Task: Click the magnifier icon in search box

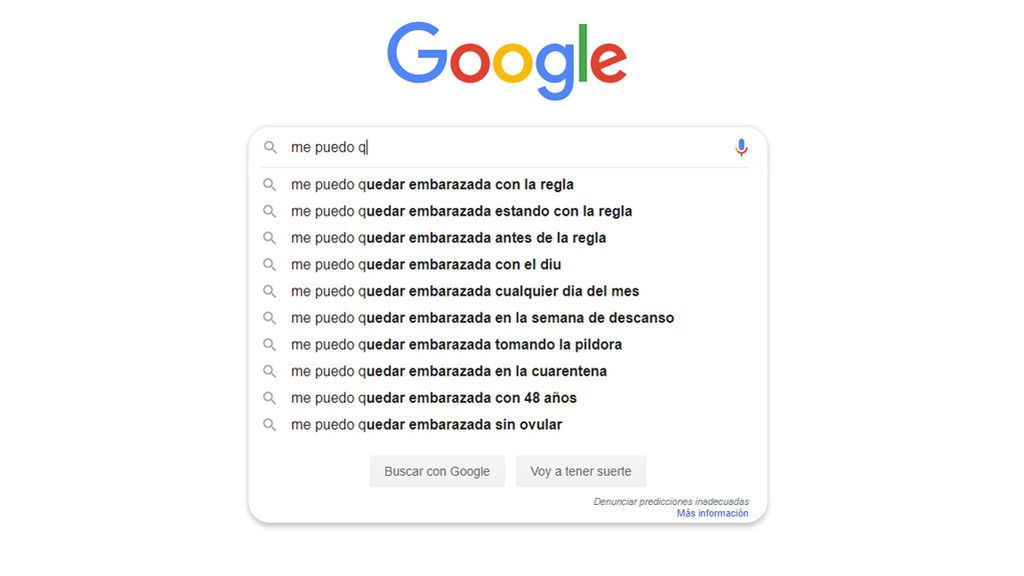Action: [x=270, y=148]
